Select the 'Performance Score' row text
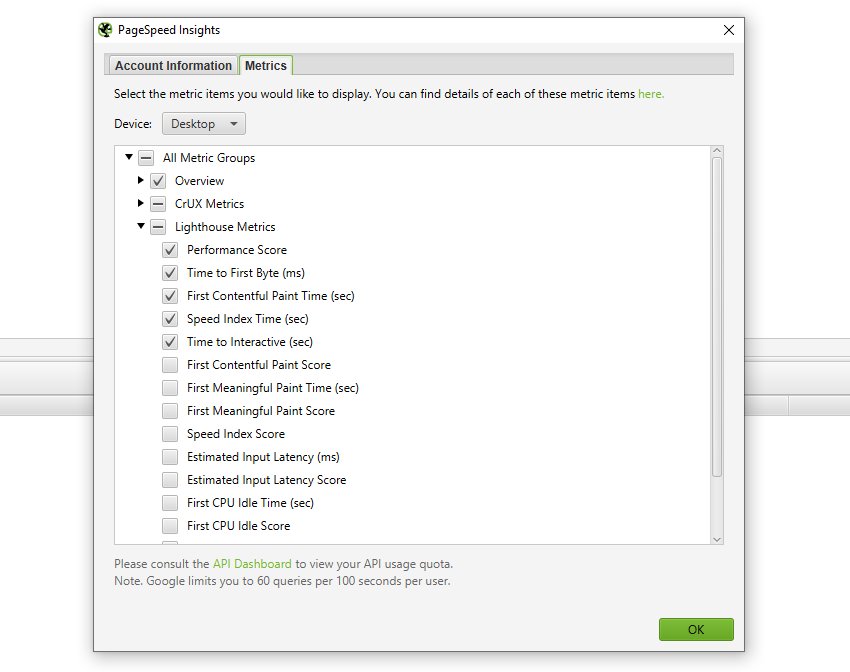850x672 pixels. pos(237,250)
